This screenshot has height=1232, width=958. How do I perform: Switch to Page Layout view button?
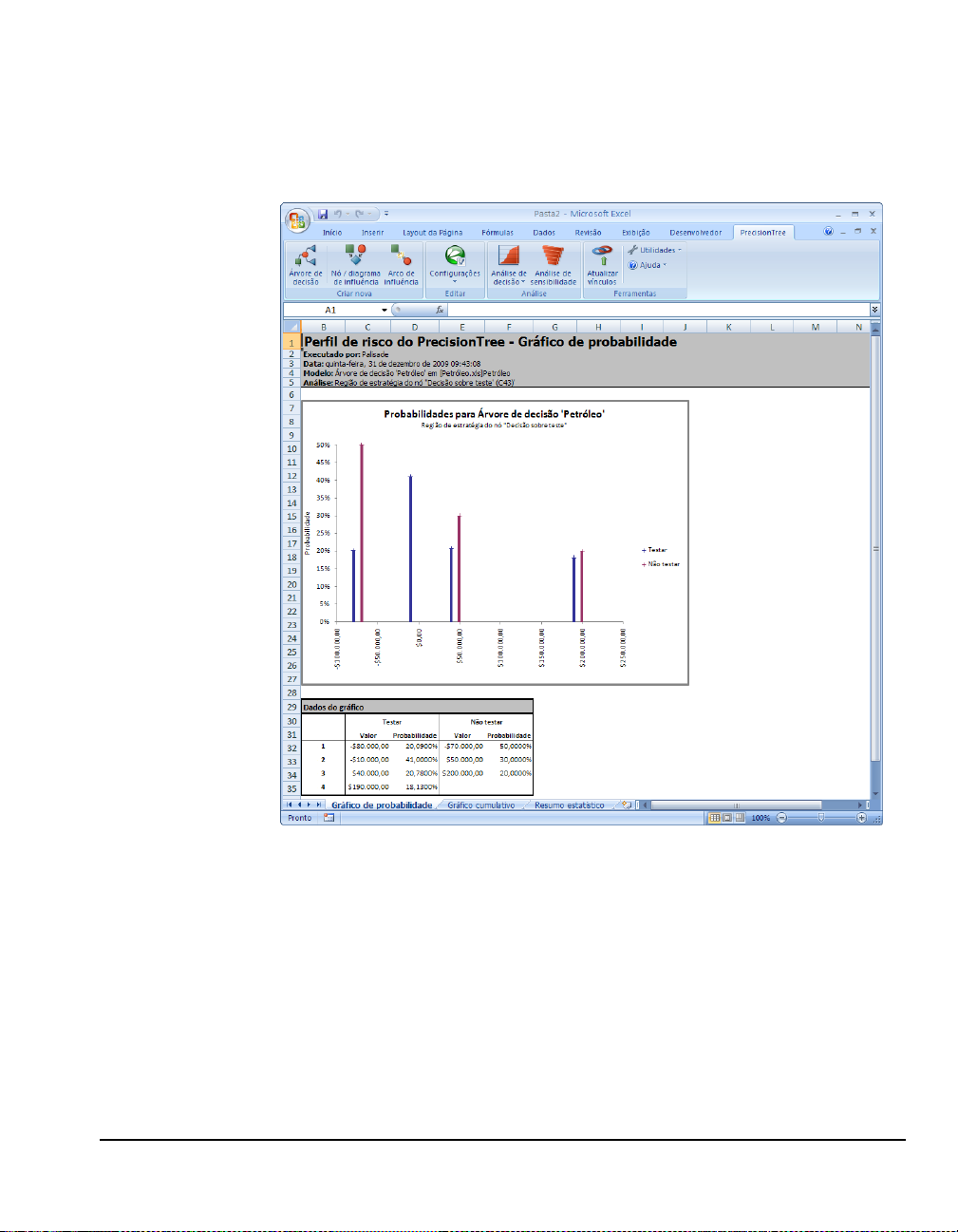pyautogui.click(x=727, y=818)
